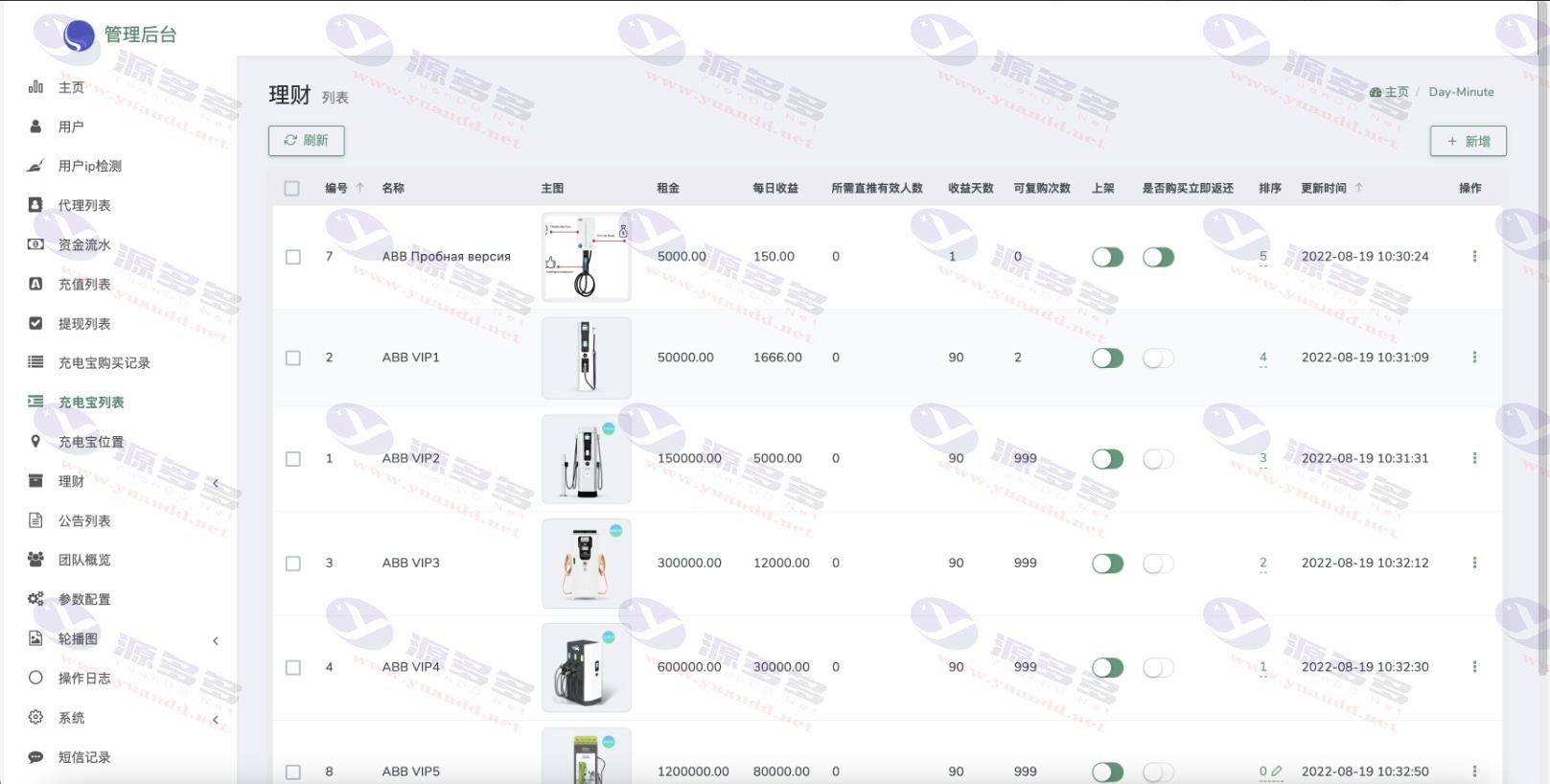
Task: Select checkbox for ABB VIP4 row
Action: click(293, 668)
